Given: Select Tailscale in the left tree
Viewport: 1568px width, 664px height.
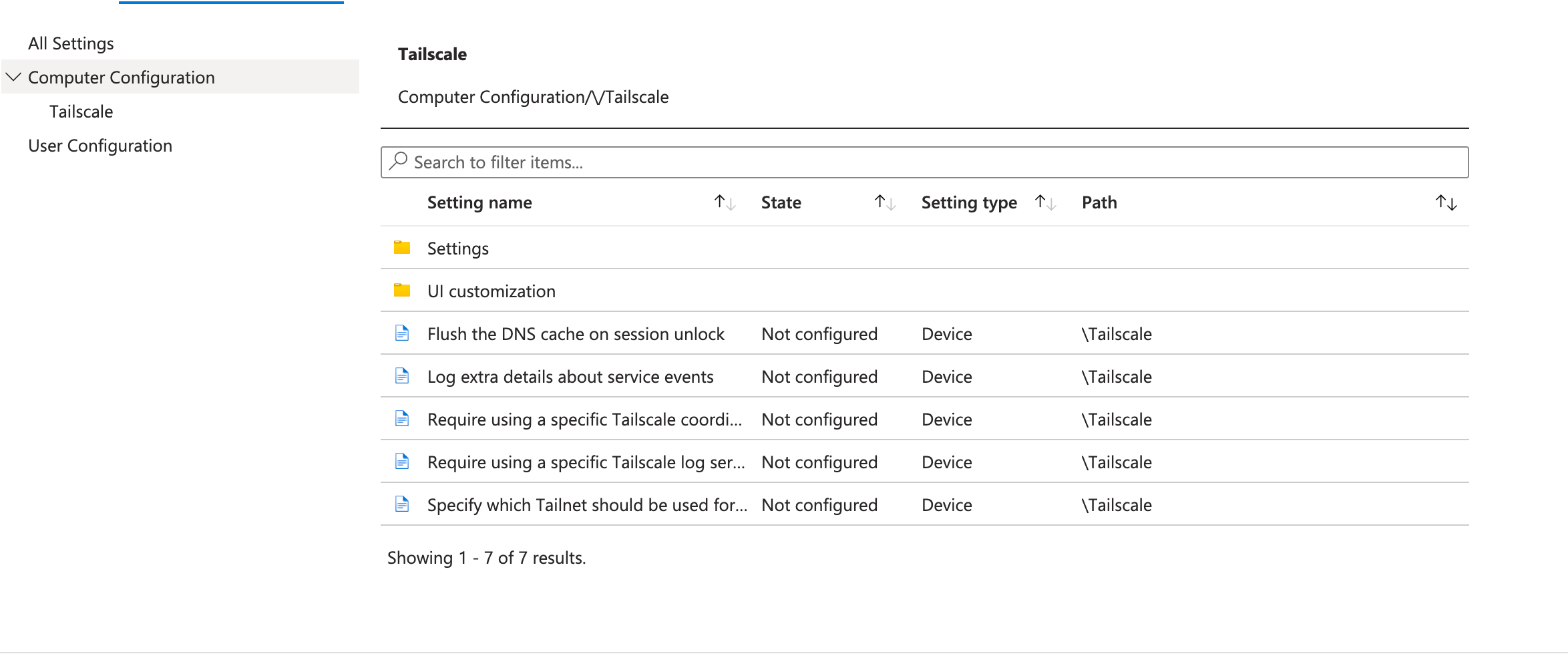Looking at the screenshot, I should (81, 112).
